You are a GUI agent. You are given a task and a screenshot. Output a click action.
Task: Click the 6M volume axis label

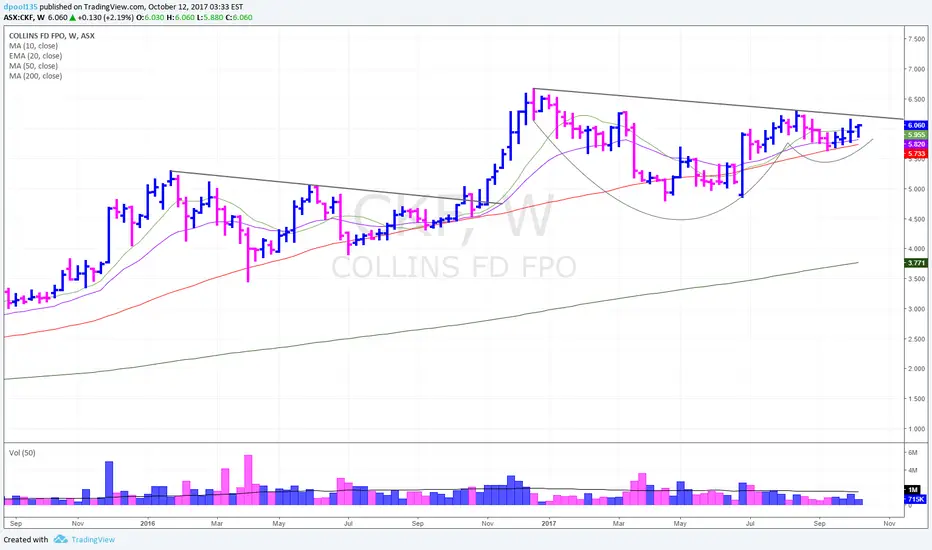pyautogui.click(x=912, y=452)
